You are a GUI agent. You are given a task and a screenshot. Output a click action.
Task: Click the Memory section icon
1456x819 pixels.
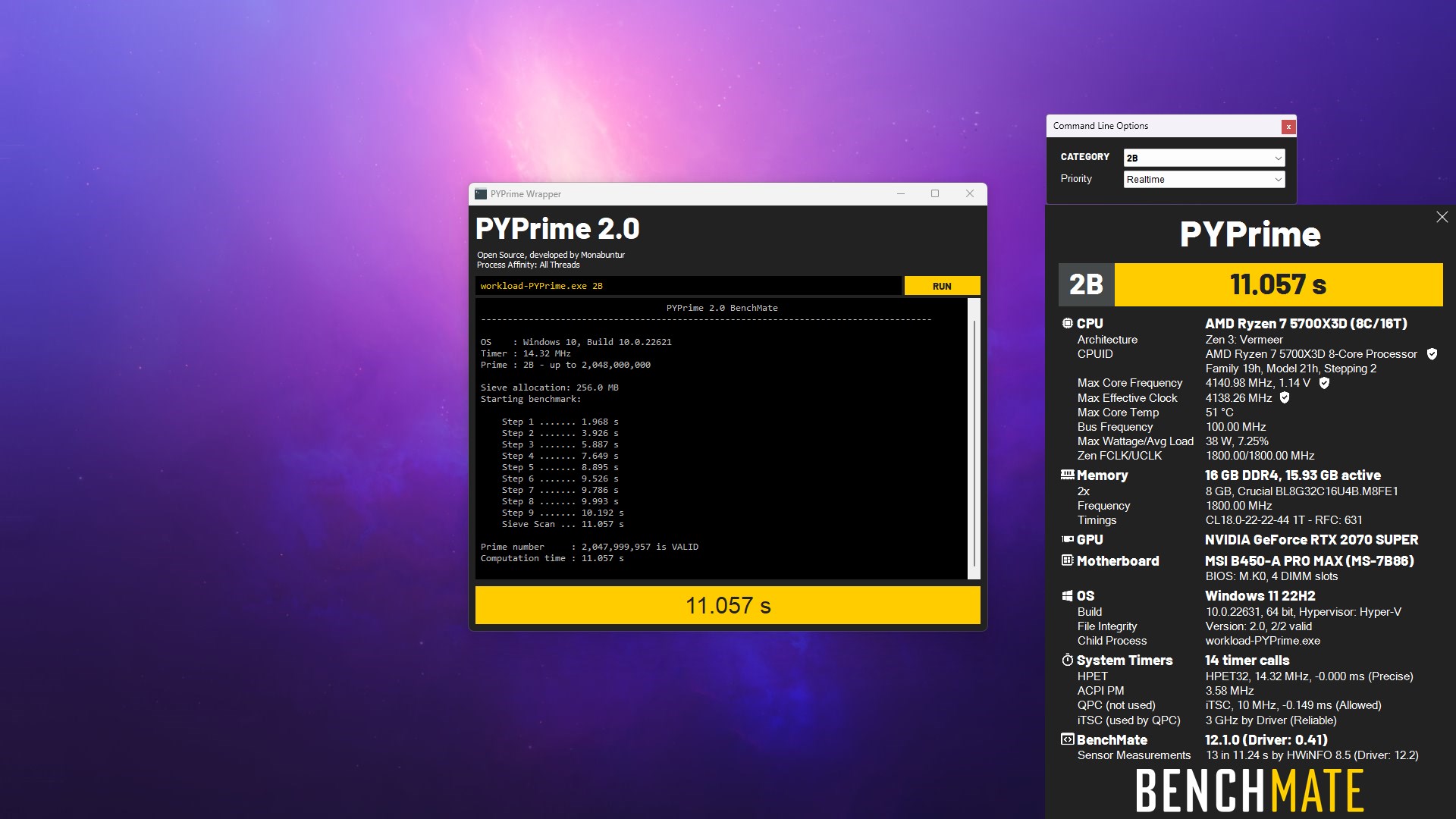(x=1067, y=475)
